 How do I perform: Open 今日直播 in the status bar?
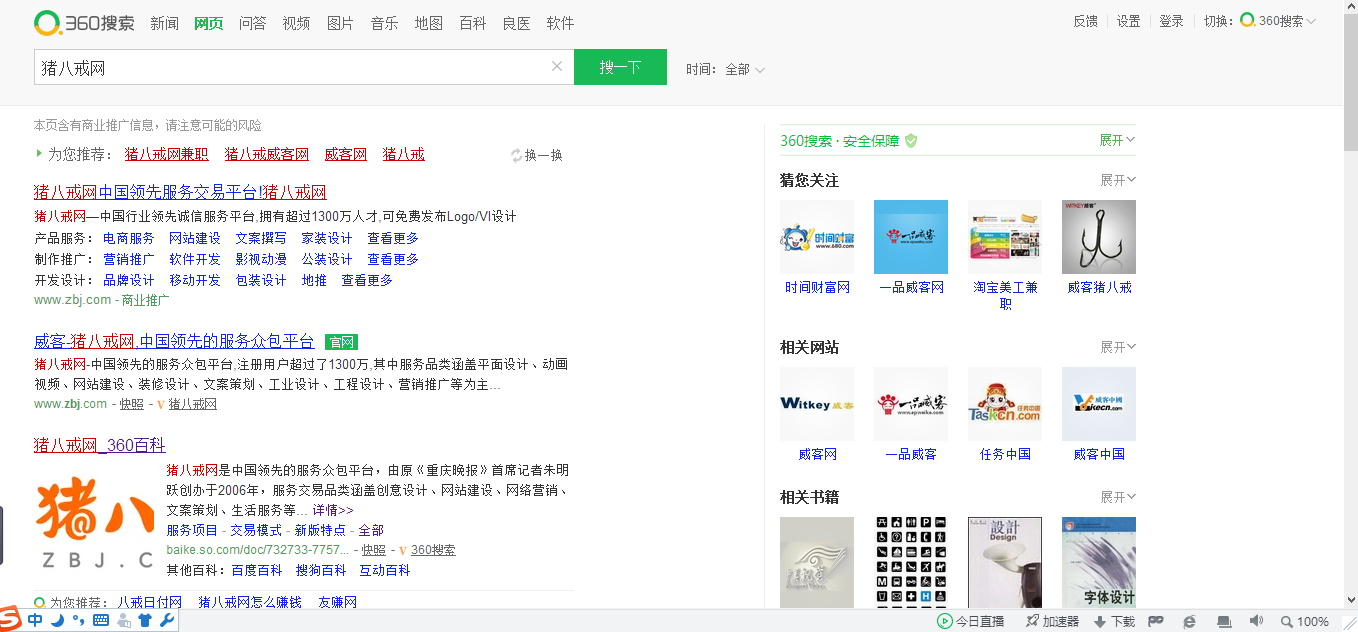pyautogui.click(x=970, y=621)
